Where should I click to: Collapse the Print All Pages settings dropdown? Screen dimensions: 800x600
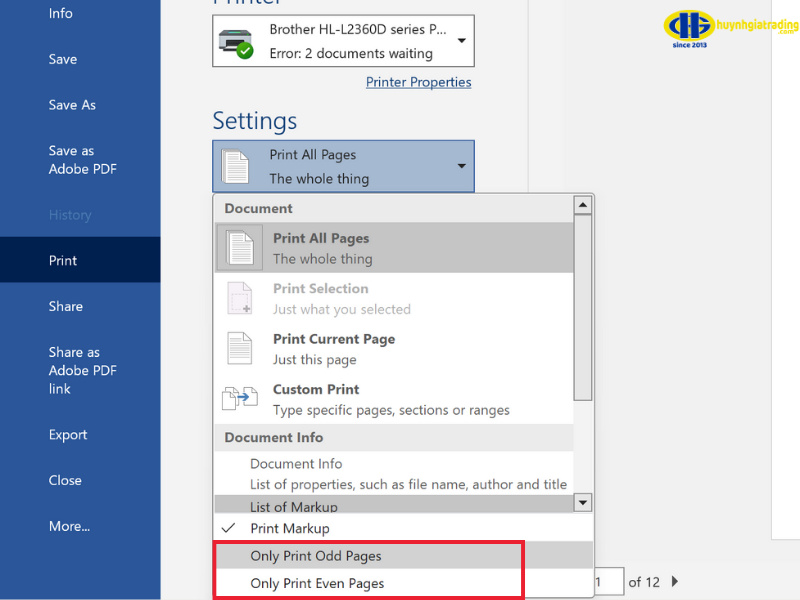[461, 166]
